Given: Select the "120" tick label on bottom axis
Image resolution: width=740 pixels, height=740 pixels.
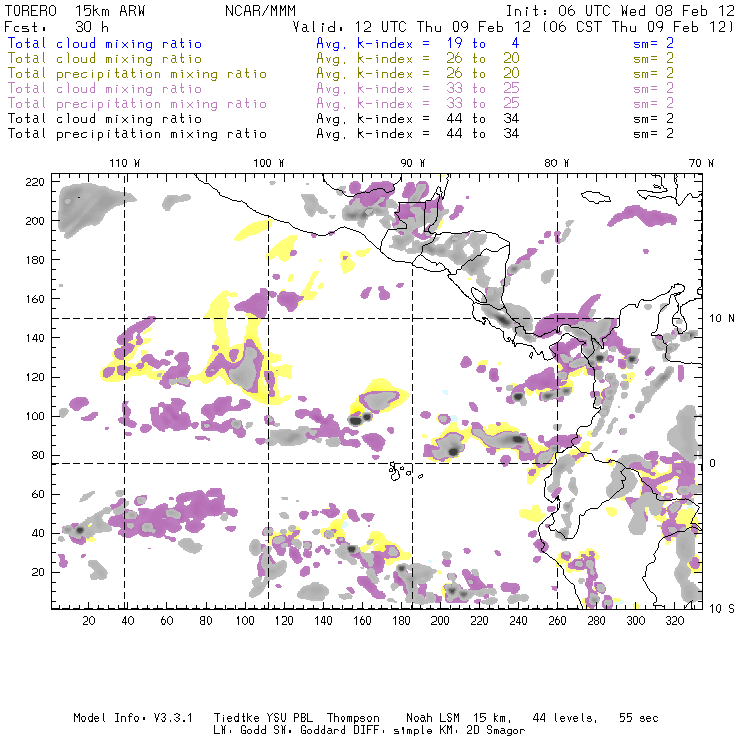Looking at the screenshot, I should pyautogui.click(x=284, y=621).
